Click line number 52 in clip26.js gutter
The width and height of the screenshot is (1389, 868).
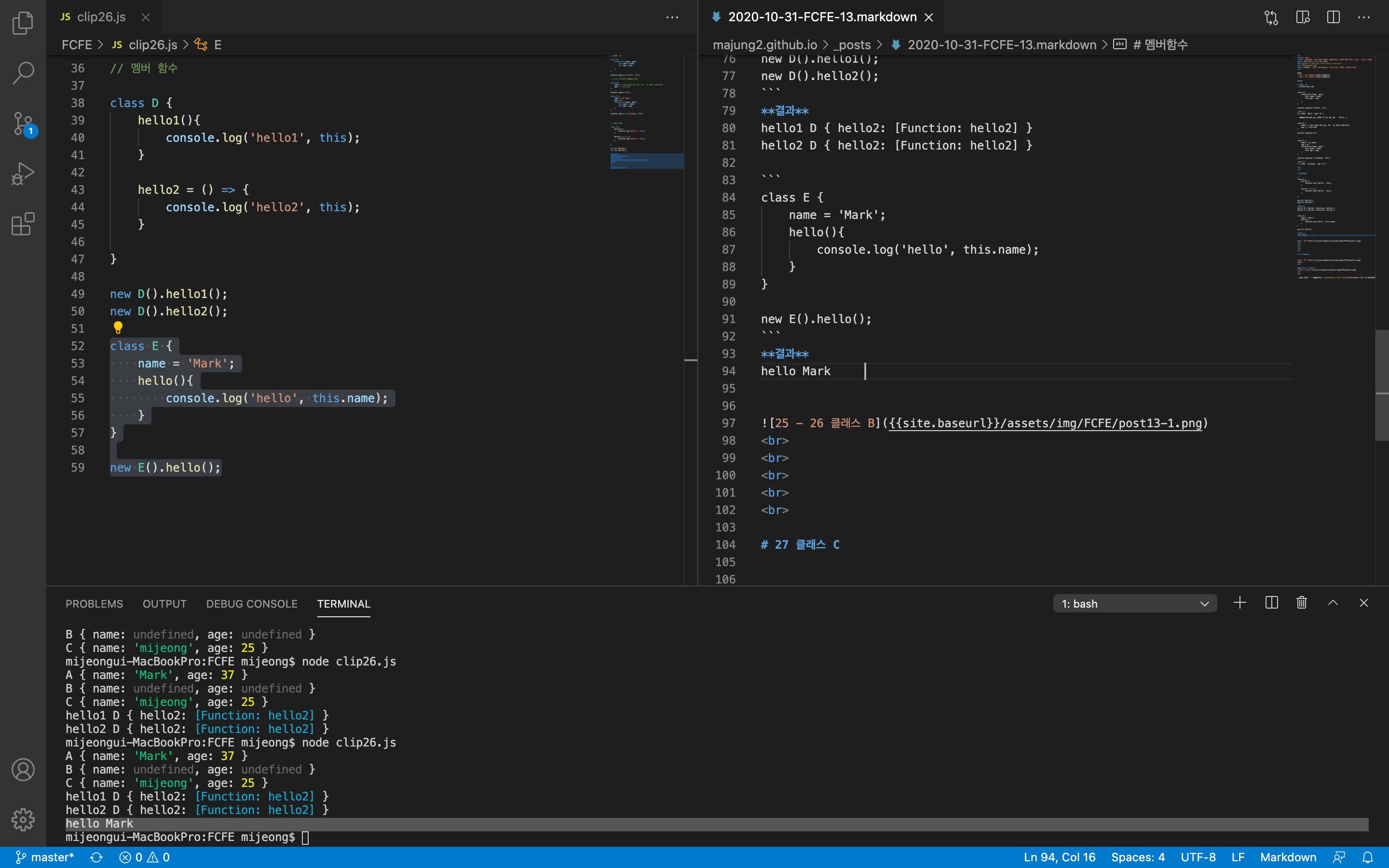click(78, 346)
